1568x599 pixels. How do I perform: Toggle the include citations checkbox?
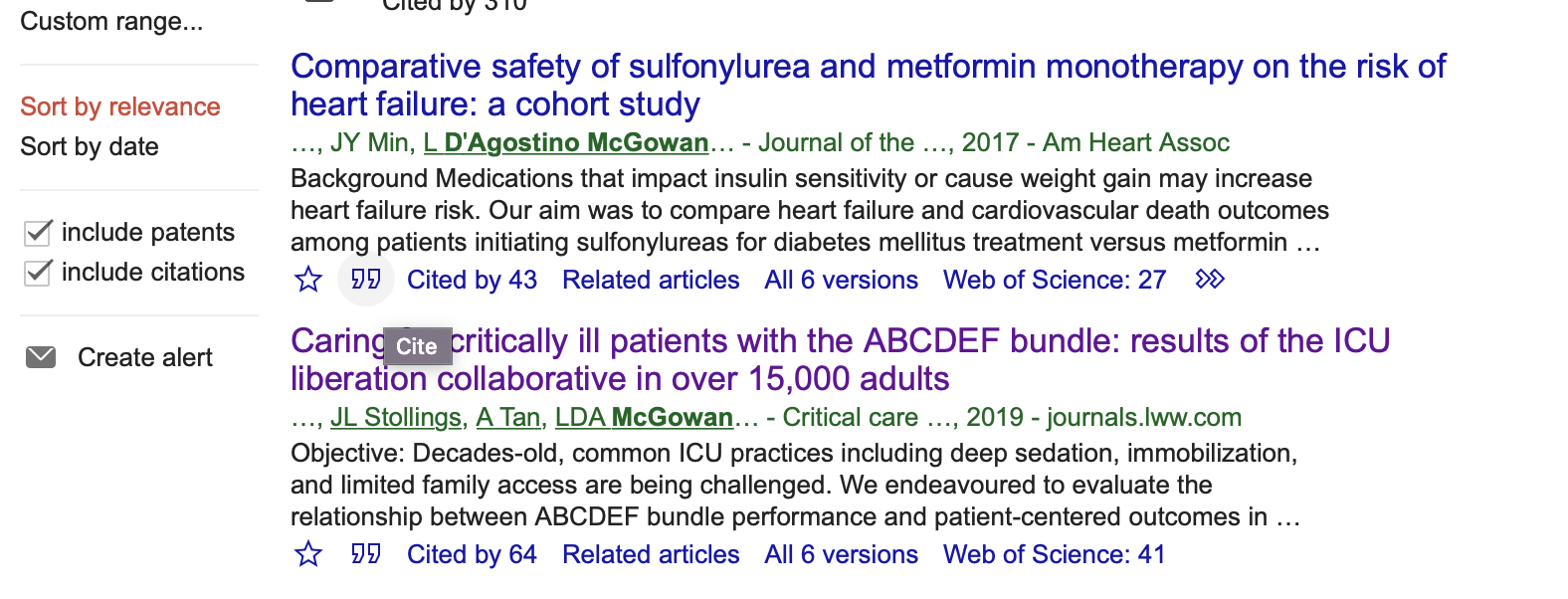click(x=37, y=273)
